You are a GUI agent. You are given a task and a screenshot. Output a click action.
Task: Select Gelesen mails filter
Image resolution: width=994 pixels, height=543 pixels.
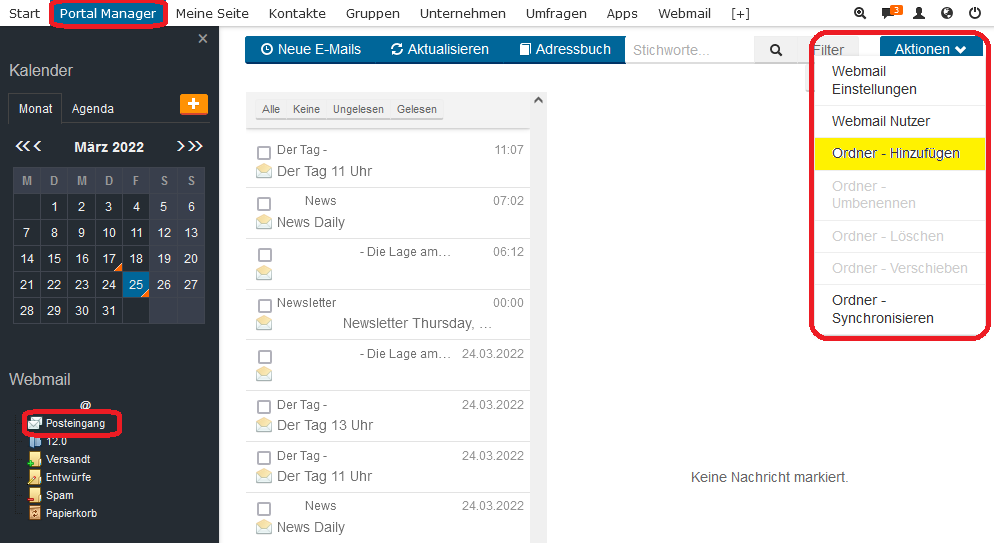[x=416, y=109]
